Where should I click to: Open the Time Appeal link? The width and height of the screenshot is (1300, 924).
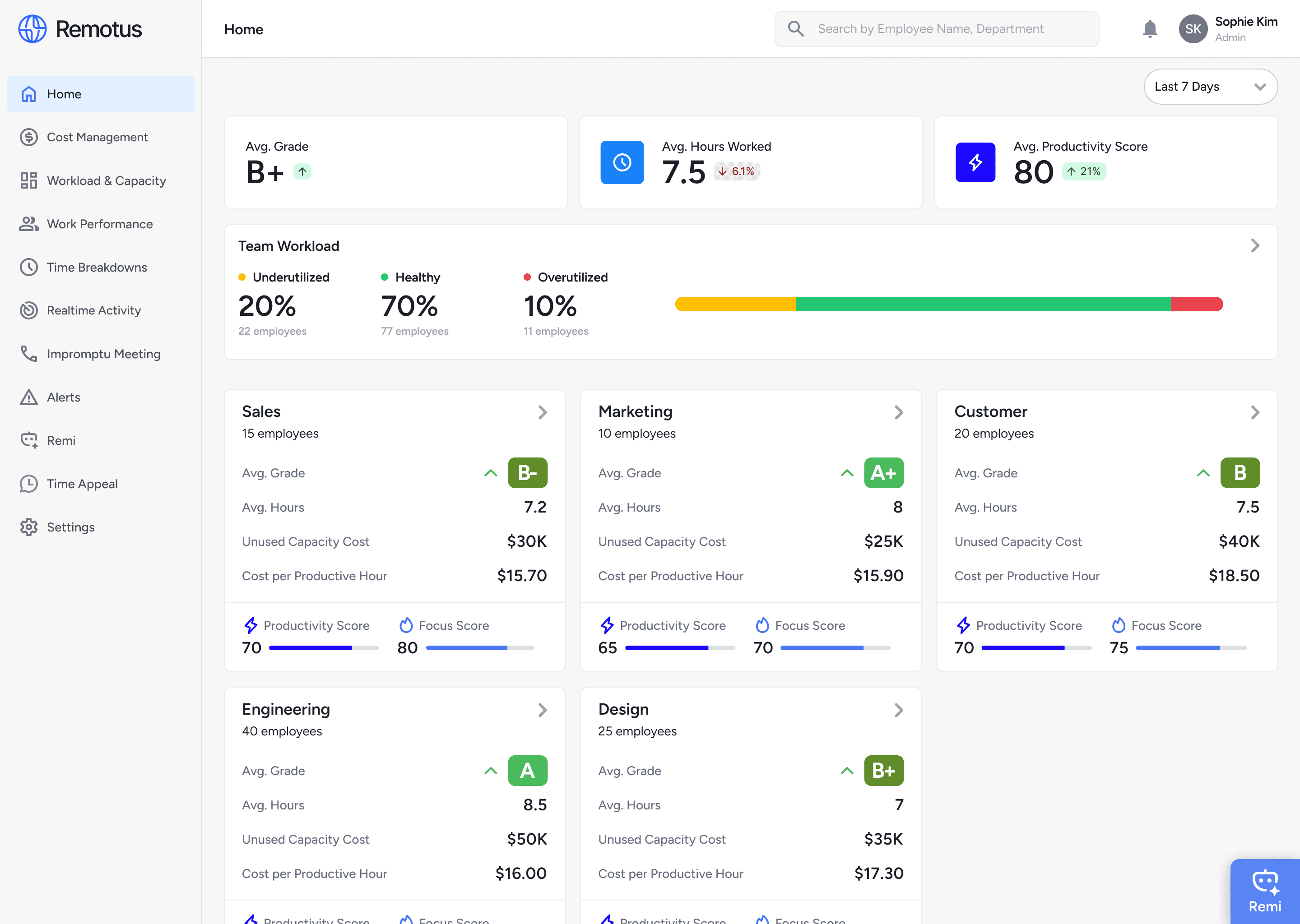click(101, 484)
